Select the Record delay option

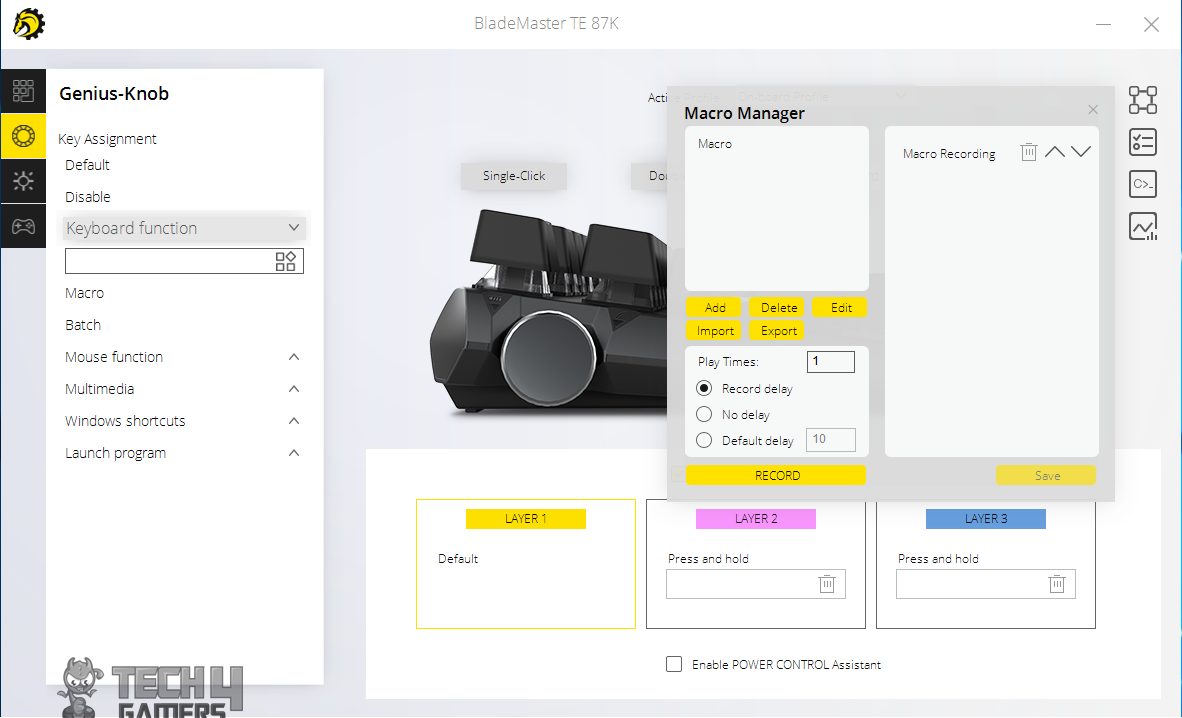coord(704,388)
